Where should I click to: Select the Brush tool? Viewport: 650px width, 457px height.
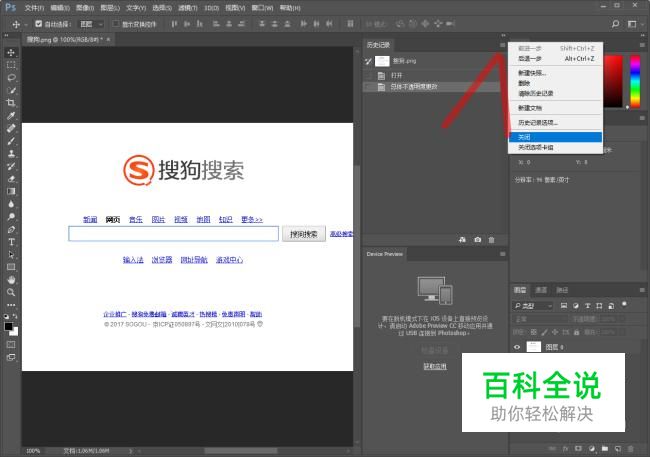(x=11, y=141)
